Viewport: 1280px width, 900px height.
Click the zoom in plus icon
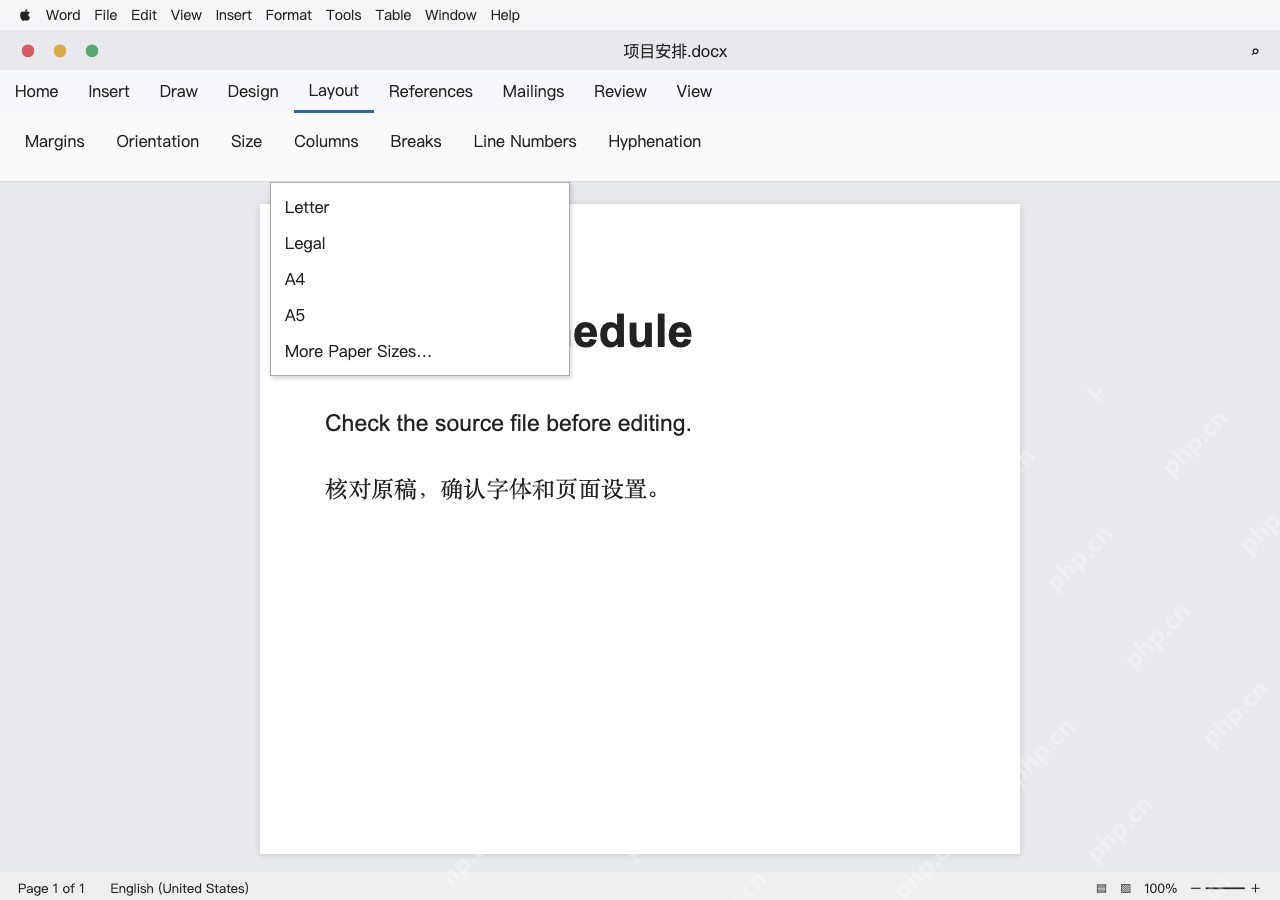tap(1255, 888)
